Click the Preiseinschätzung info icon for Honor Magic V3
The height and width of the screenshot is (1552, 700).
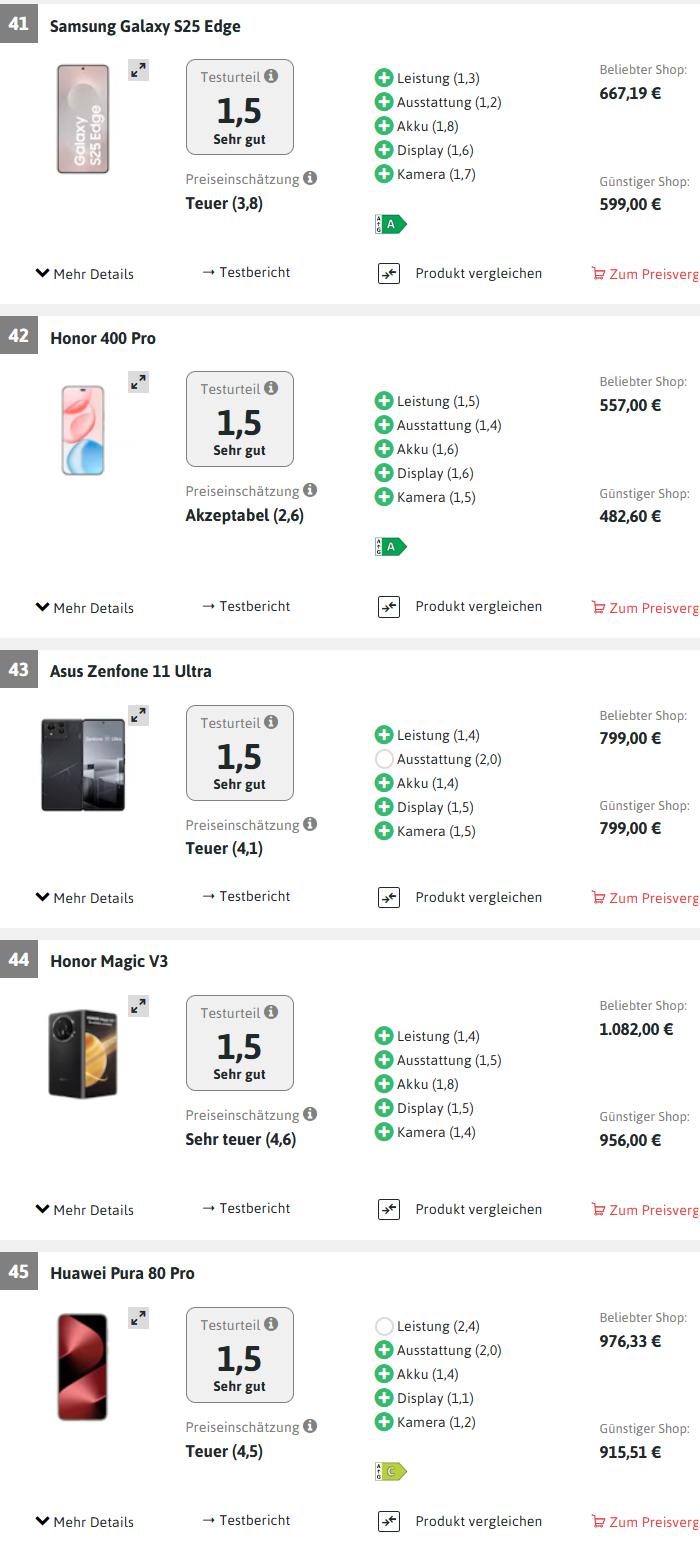coord(310,1114)
